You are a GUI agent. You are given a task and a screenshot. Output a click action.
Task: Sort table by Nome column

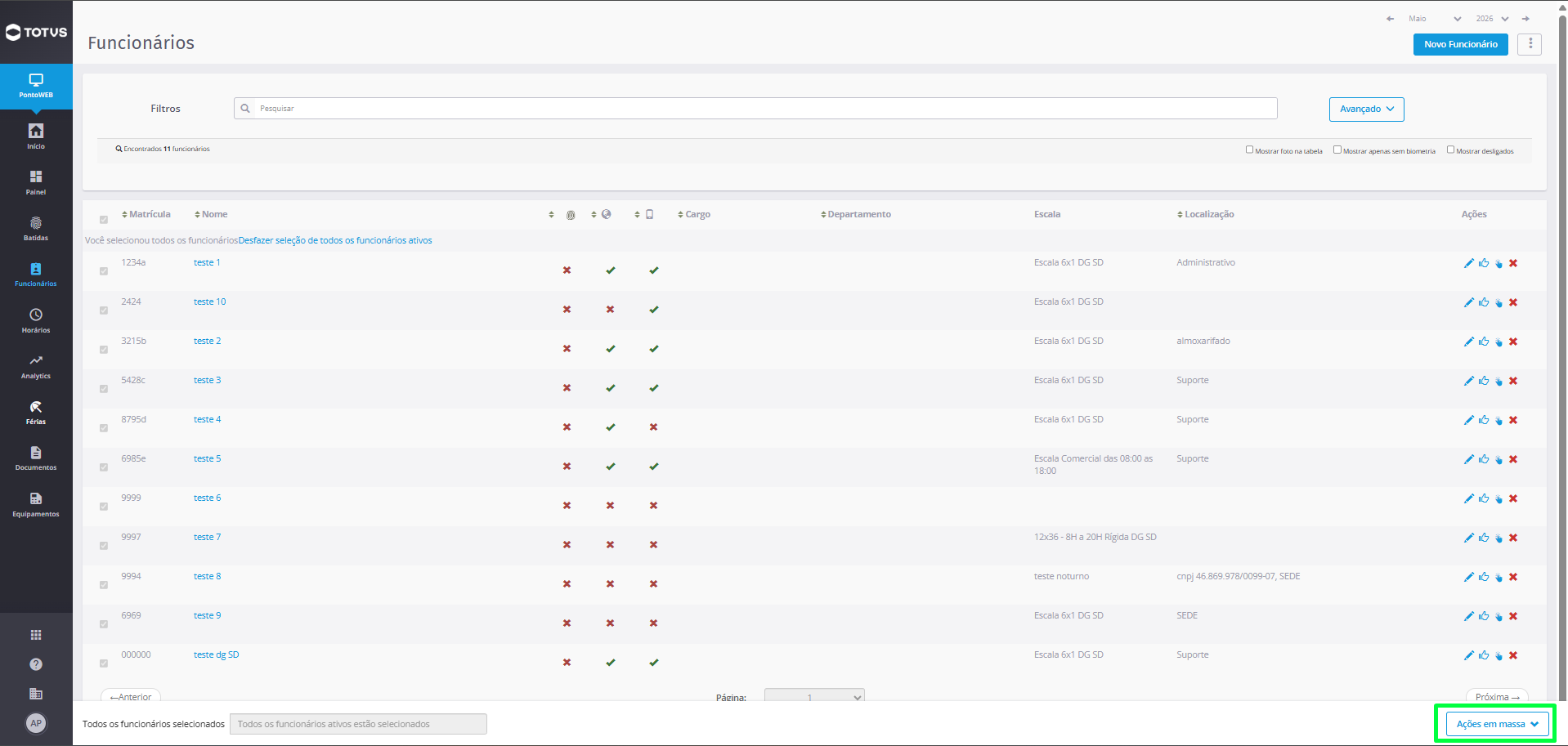click(211, 214)
